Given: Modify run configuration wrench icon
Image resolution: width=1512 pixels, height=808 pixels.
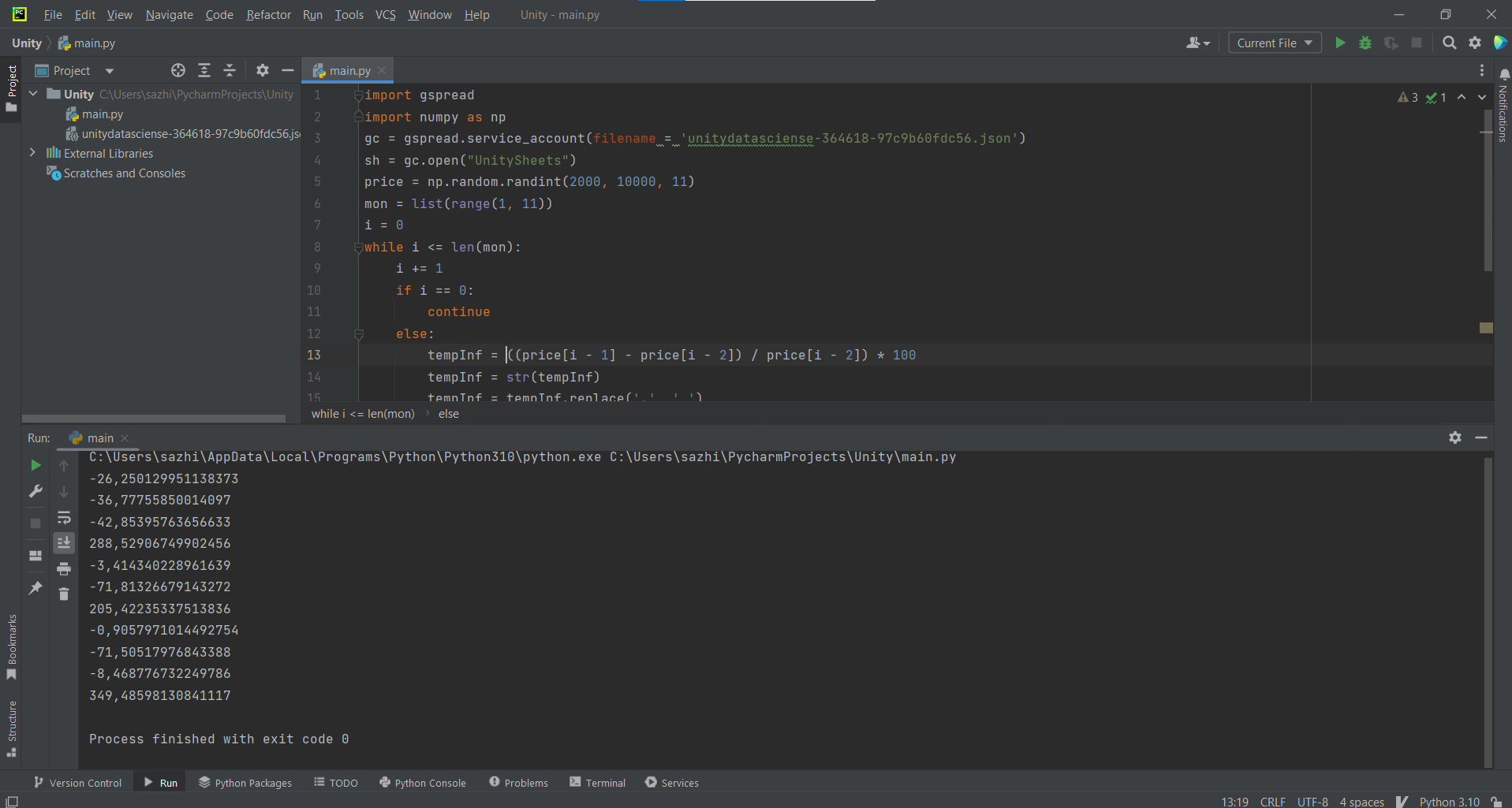Looking at the screenshot, I should pos(35,491).
